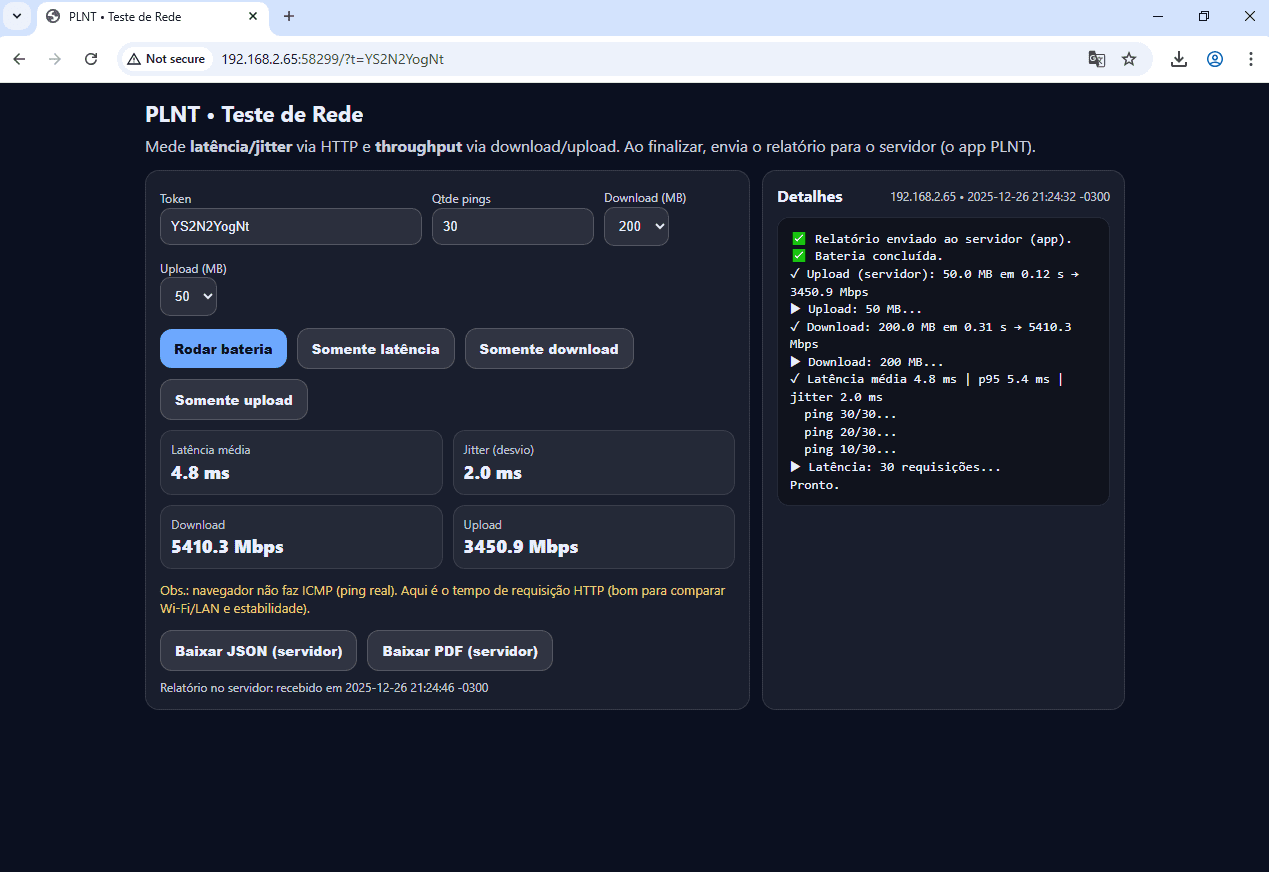
Task: Open the Google Translate icon in address bar
Action: 1096,59
